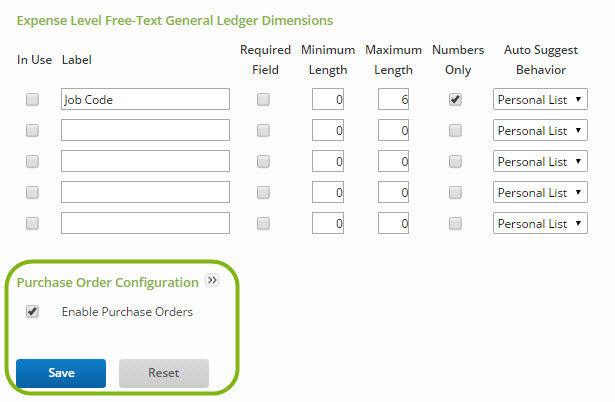This screenshot has height=402, width=615.
Task: Tick Numbers Only checkbox in fourth row
Action: (455, 192)
